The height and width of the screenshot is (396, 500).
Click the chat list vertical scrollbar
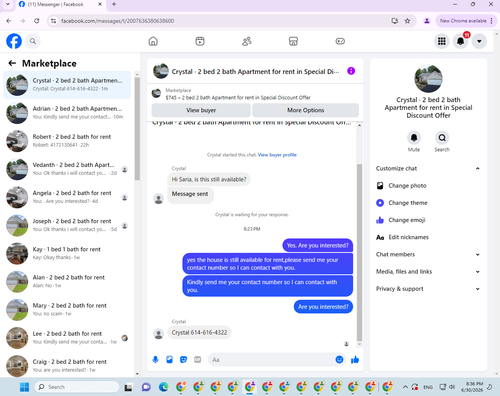137,129
